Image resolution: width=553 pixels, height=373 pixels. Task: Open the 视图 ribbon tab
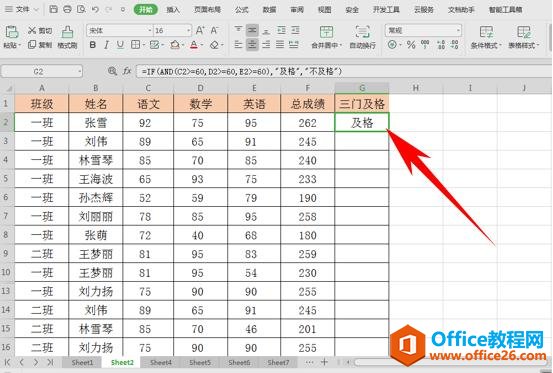324,10
